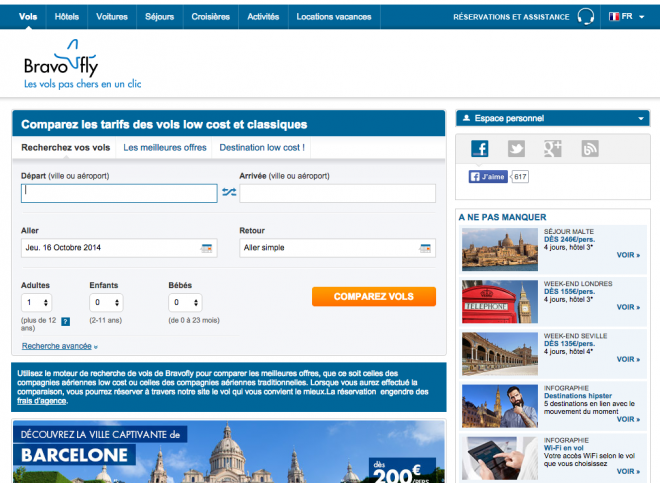Open the Adultes passenger count selector
This screenshot has width=660, height=483.
tap(37, 302)
